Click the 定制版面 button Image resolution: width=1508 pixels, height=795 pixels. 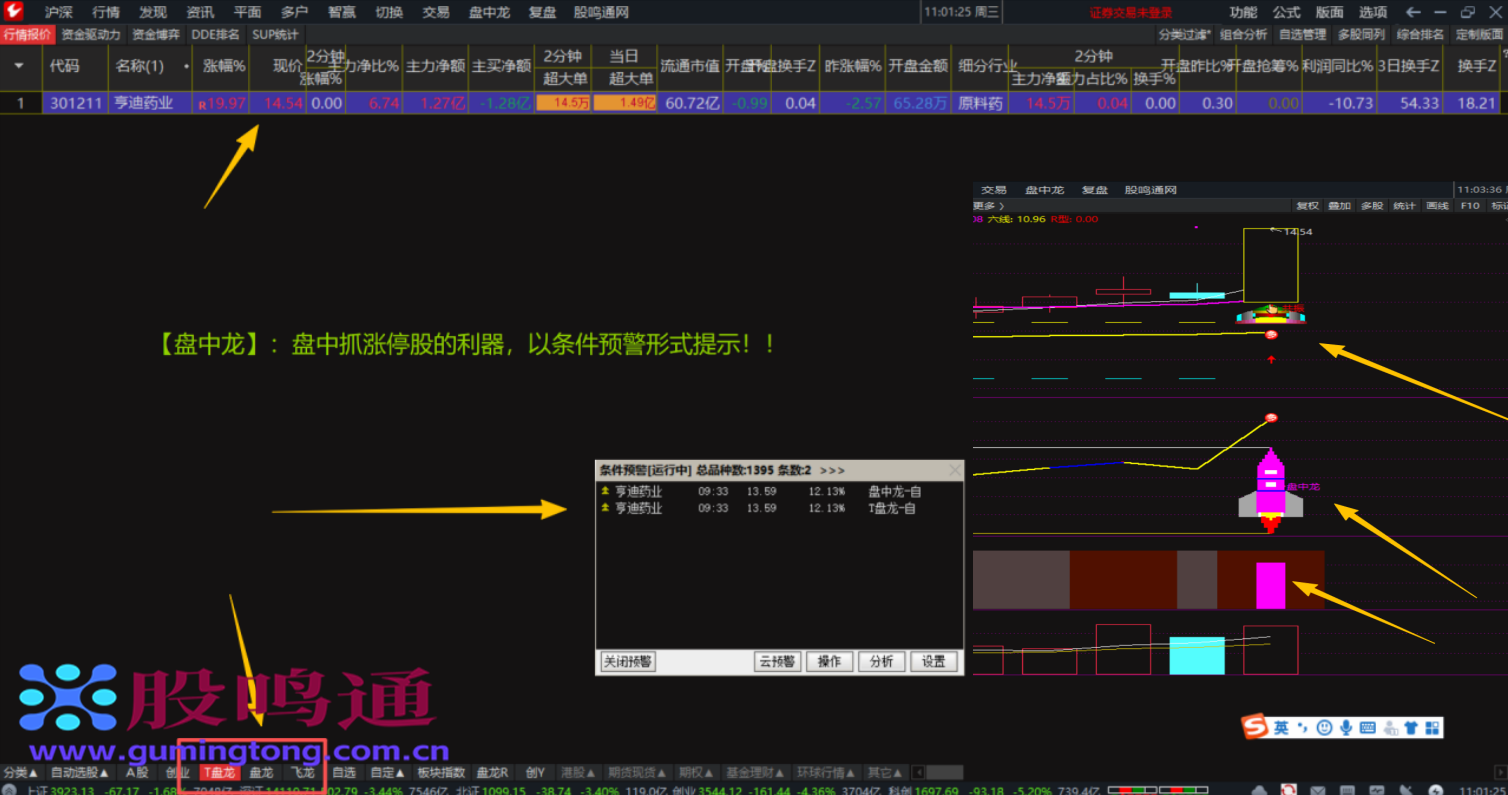pyautogui.click(x=1479, y=34)
